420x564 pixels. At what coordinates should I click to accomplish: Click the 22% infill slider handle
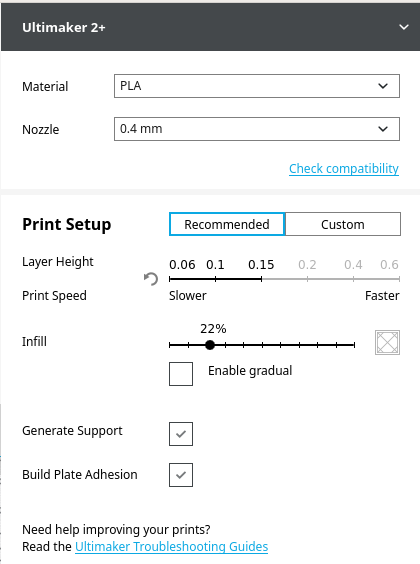click(x=210, y=345)
